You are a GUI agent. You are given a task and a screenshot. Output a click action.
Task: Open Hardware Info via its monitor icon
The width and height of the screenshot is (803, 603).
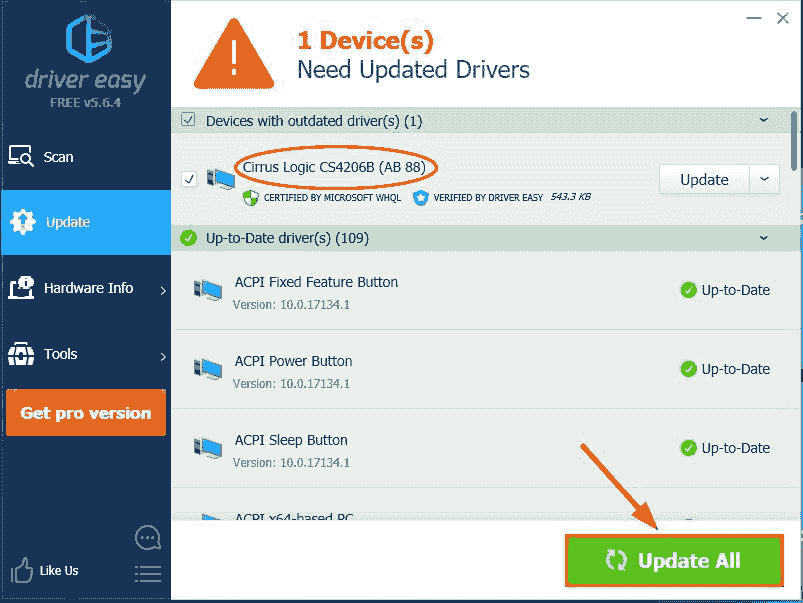pos(21,288)
